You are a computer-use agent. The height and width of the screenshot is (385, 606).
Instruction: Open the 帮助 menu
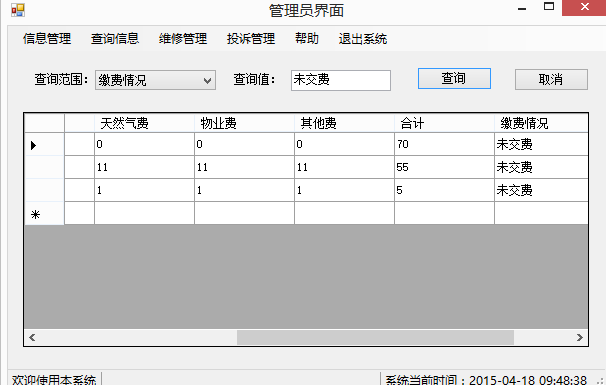click(x=307, y=39)
